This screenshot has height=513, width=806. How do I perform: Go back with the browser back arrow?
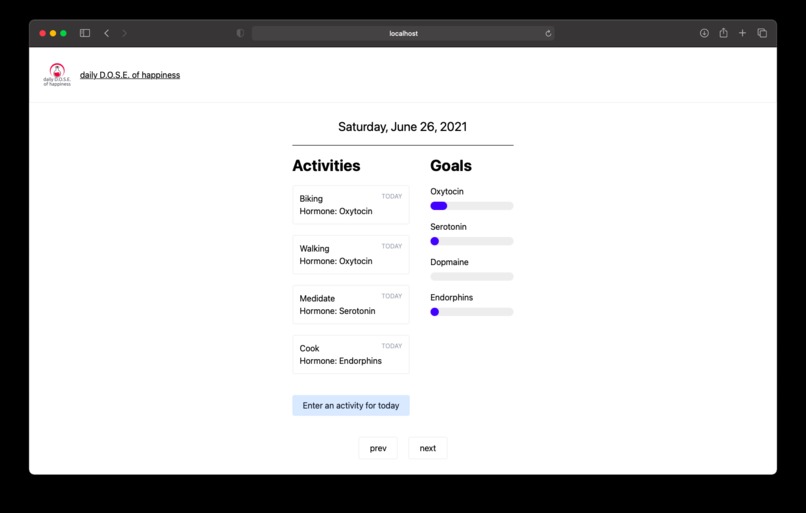click(106, 33)
